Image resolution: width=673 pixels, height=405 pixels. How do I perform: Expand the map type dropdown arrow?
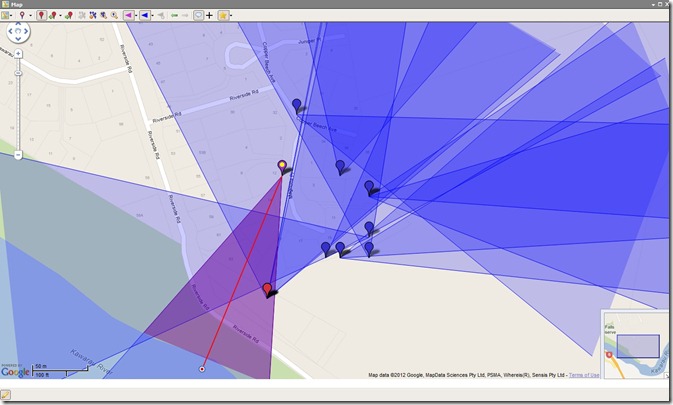(11, 15)
